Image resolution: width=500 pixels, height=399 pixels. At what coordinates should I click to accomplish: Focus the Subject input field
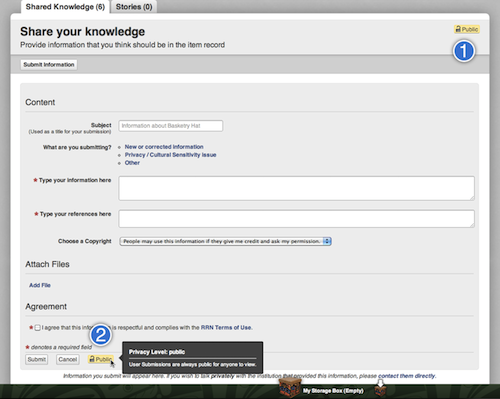point(171,126)
